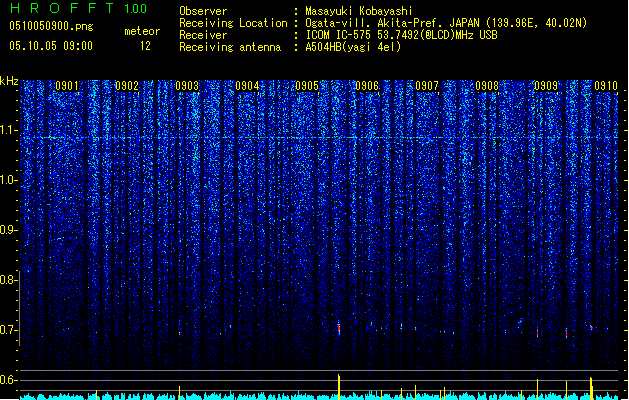The width and height of the screenshot is (629, 400).
Task: Click the yellow power spike at 0903
Action: (x=179, y=392)
